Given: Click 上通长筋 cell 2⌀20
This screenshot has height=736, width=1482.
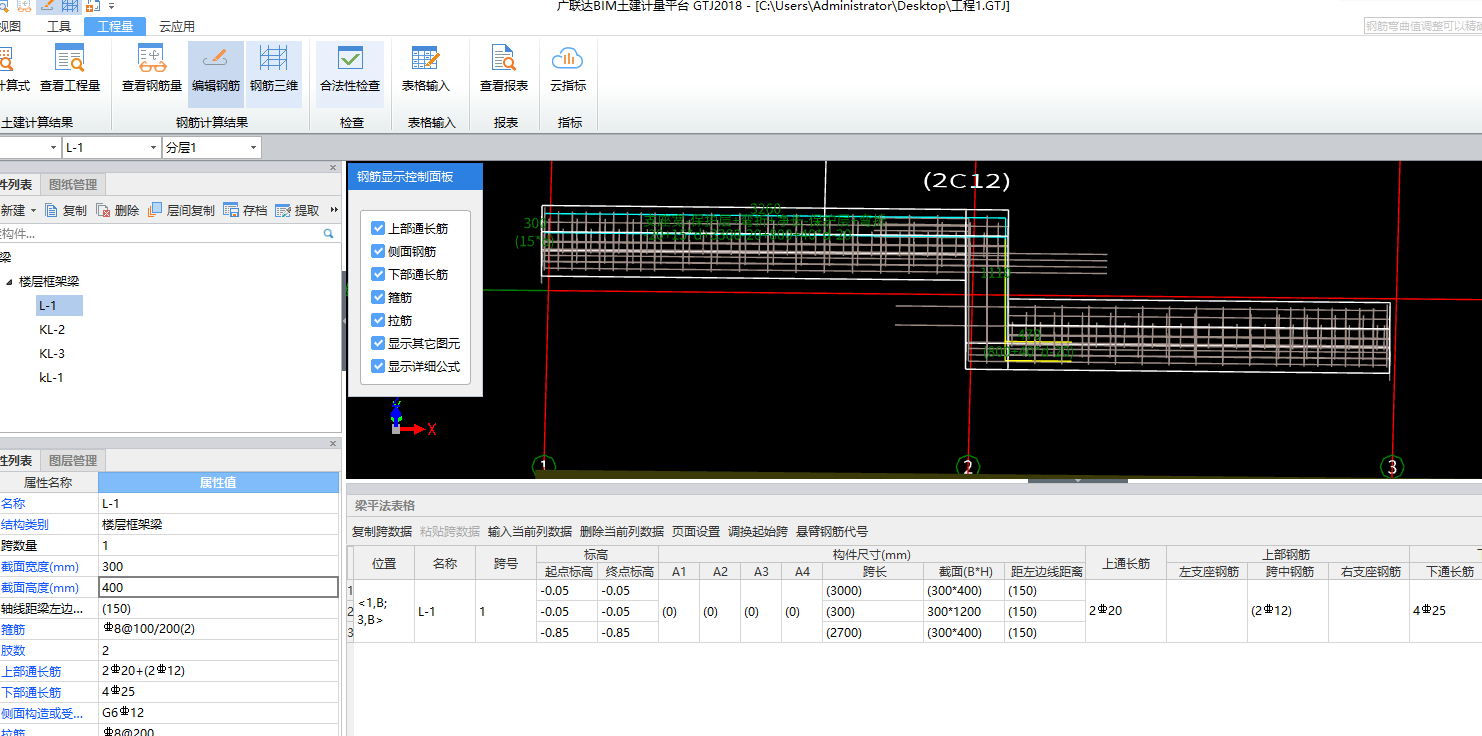Looking at the screenshot, I should [x=1126, y=611].
